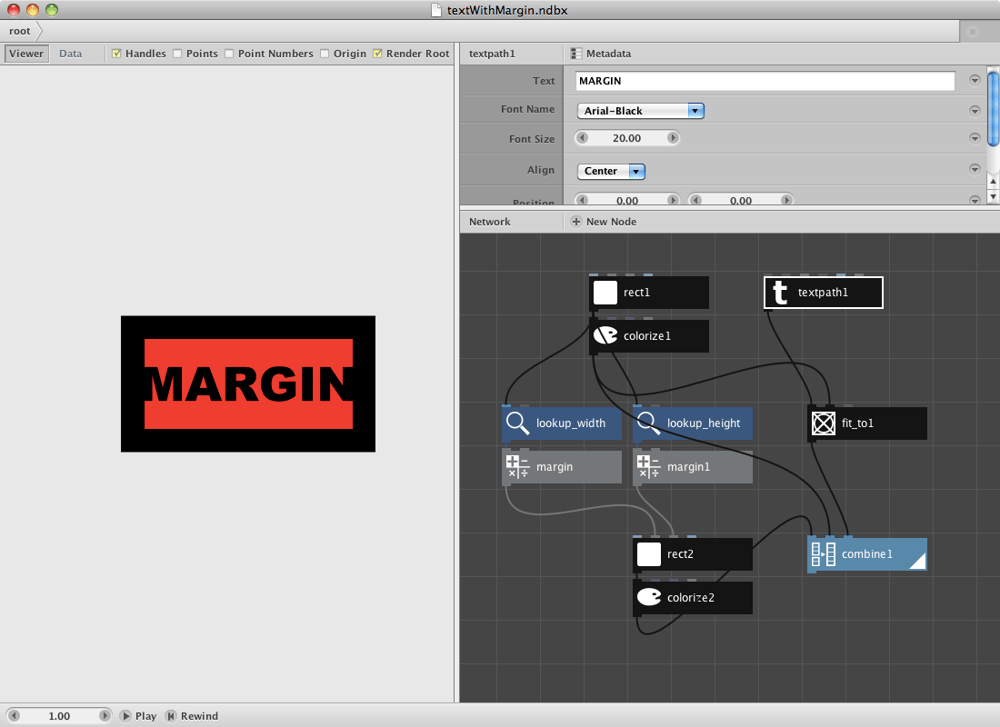Click the MARGIN rendering in the viewer

(x=249, y=384)
